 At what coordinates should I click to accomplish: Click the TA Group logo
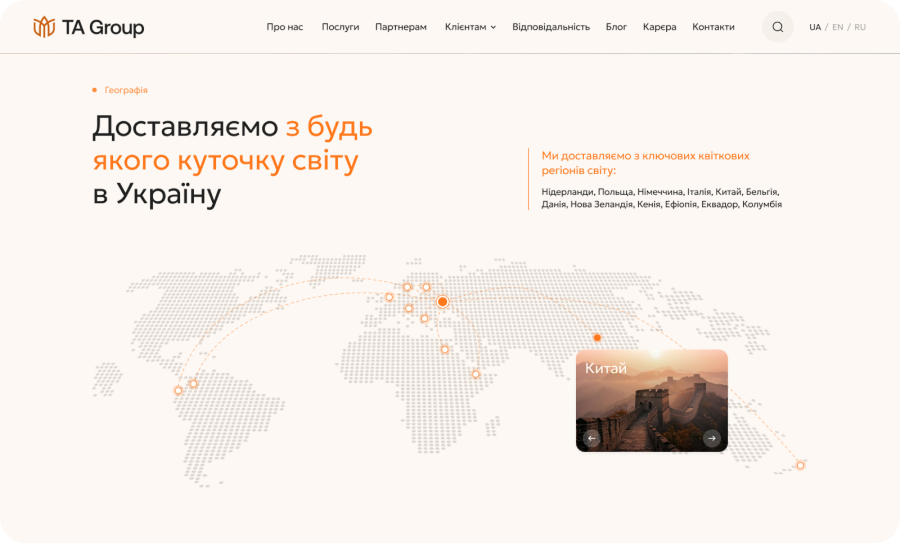88,27
